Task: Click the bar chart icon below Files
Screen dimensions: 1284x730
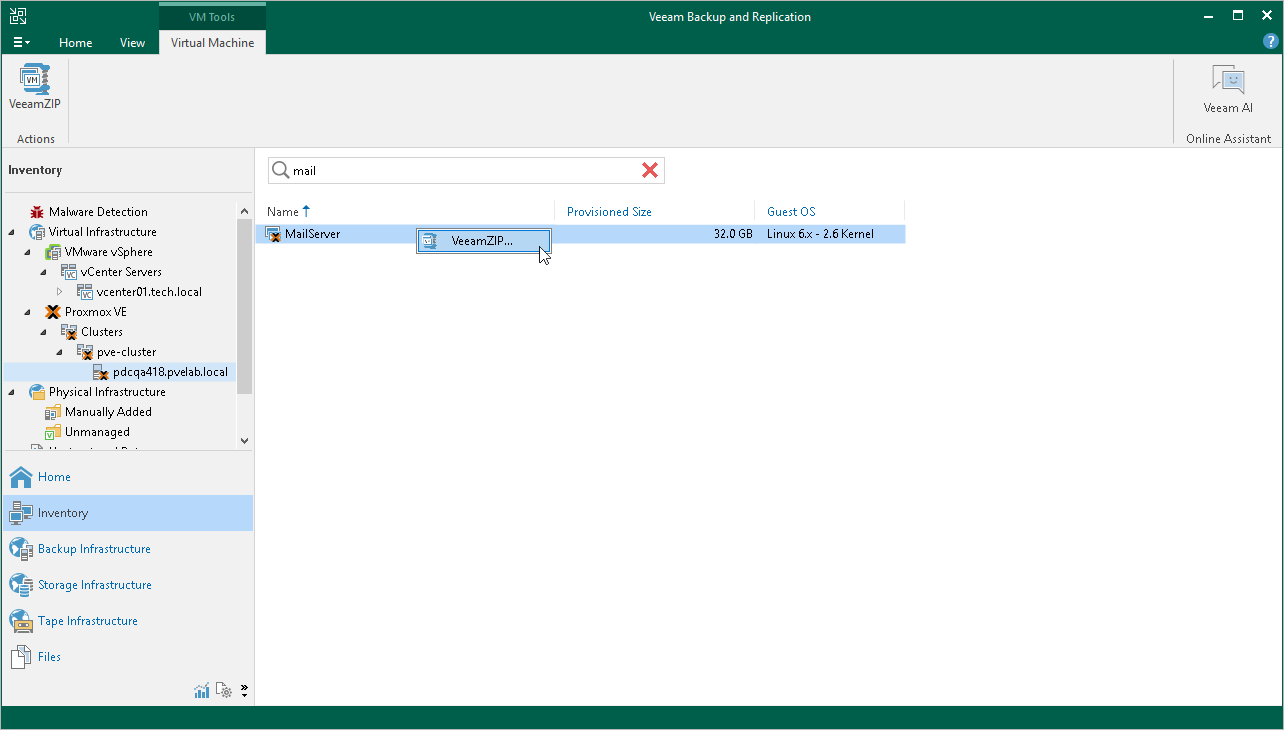Action: 202,690
